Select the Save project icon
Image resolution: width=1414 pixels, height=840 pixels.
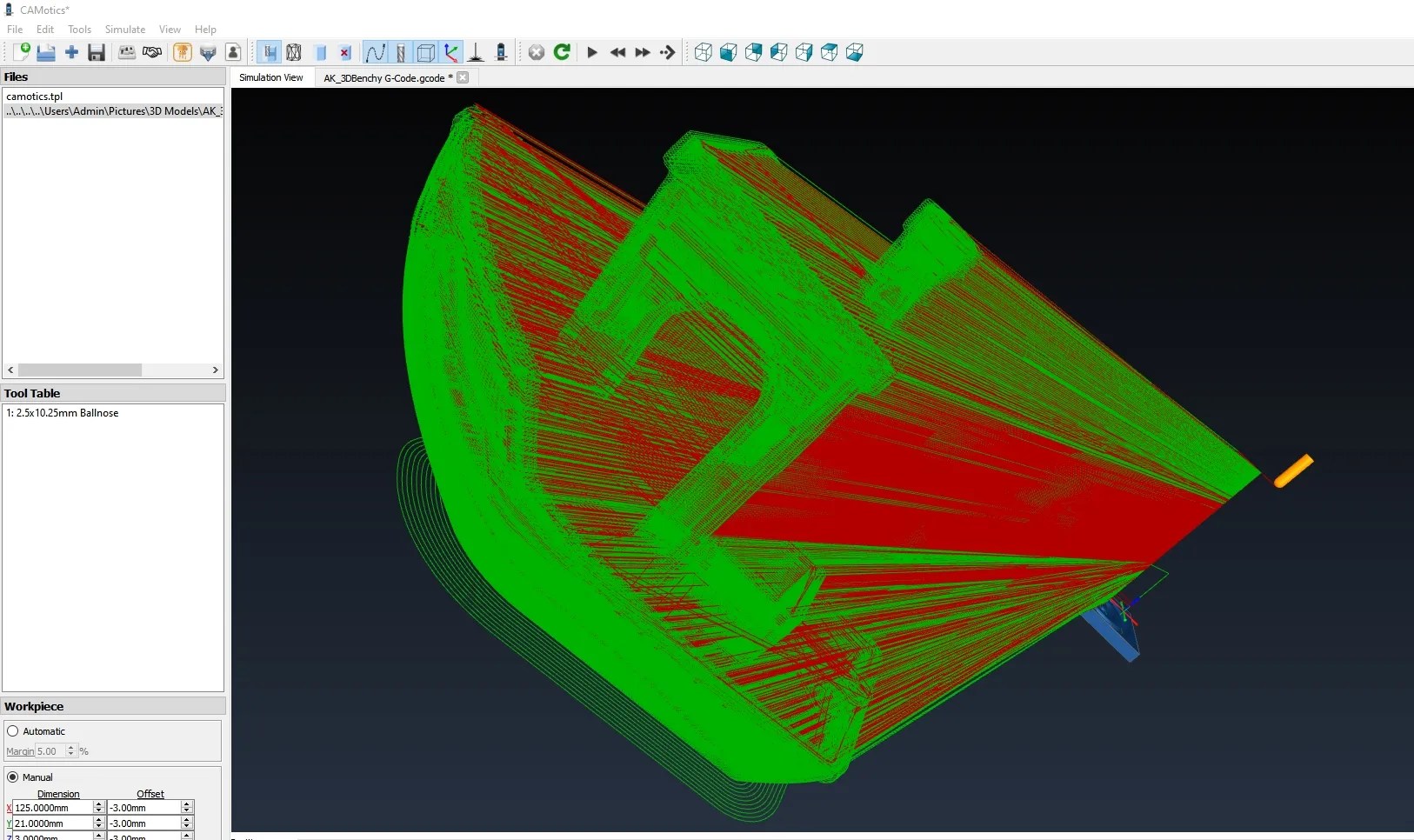(97, 52)
